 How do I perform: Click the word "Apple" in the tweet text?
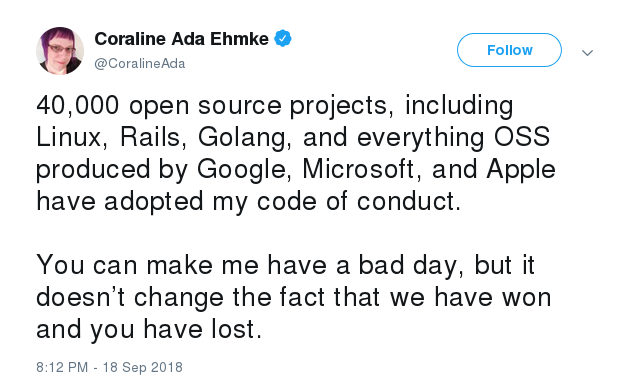click(521, 169)
